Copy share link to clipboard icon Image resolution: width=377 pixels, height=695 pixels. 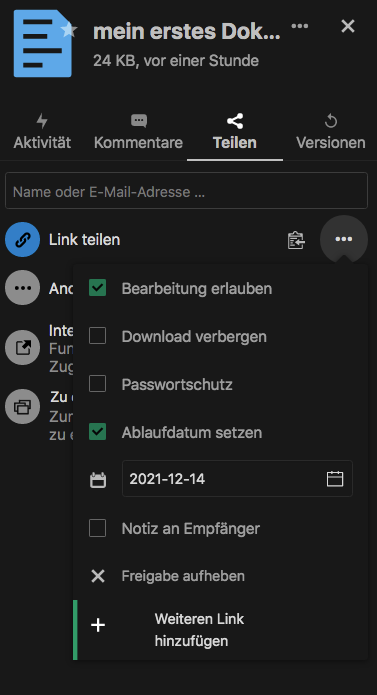tap(296, 240)
